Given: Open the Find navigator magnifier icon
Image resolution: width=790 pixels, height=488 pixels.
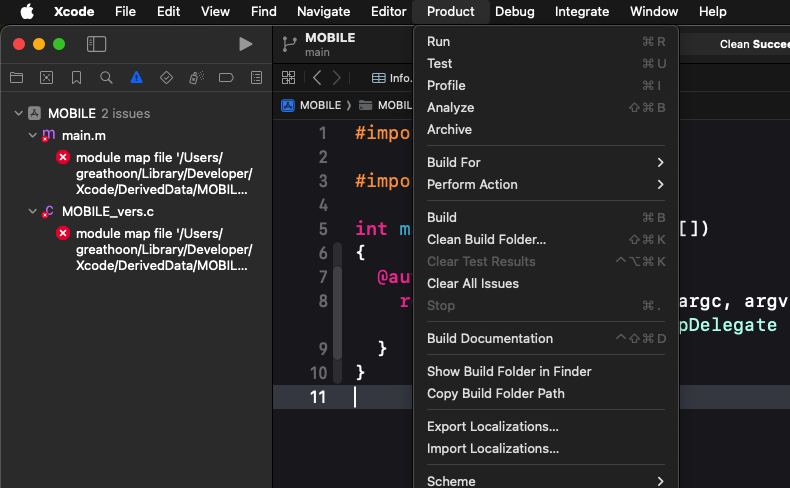Looking at the screenshot, I should (106, 78).
